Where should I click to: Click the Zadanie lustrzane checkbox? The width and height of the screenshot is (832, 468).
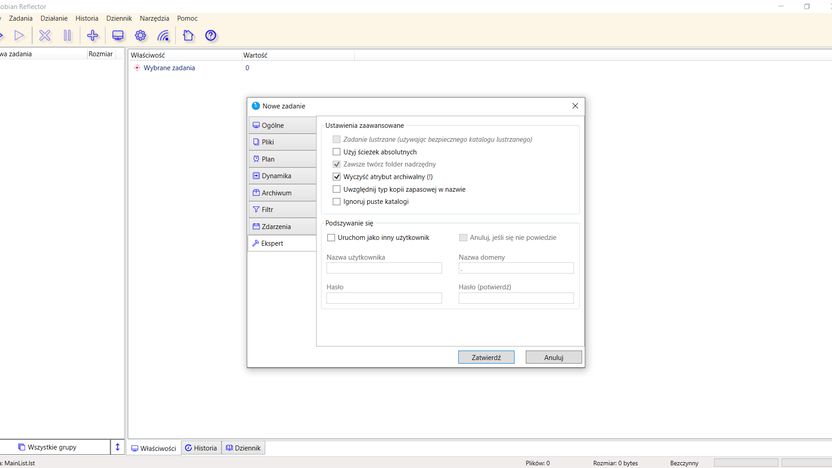pyautogui.click(x=336, y=139)
